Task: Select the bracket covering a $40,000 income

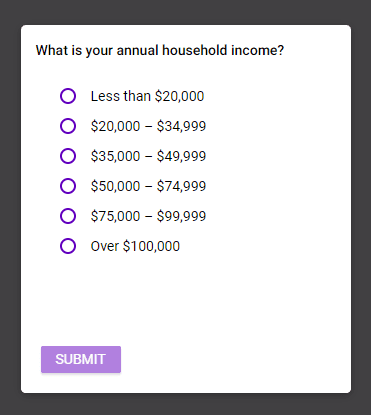Action: [x=68, y=156]
